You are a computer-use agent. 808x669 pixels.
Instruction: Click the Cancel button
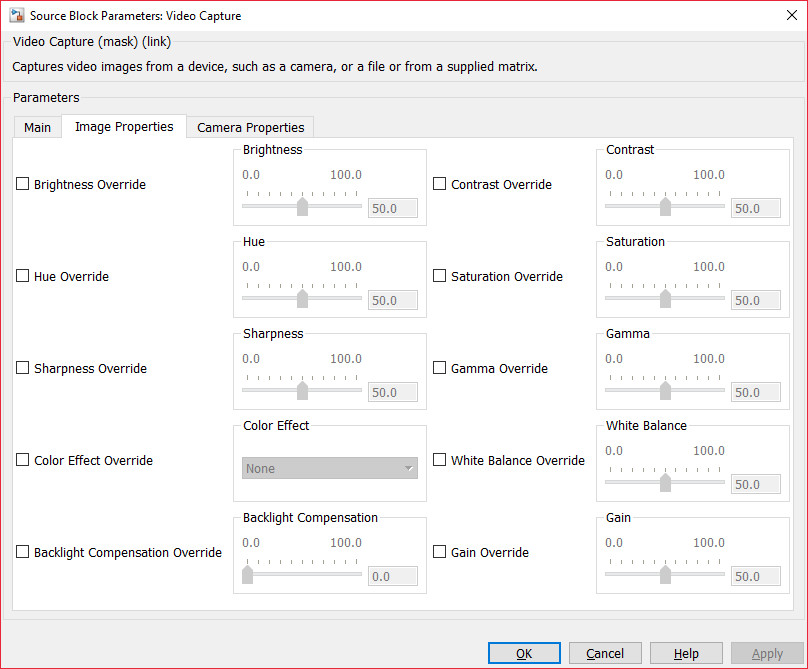(x=605, y=653)
